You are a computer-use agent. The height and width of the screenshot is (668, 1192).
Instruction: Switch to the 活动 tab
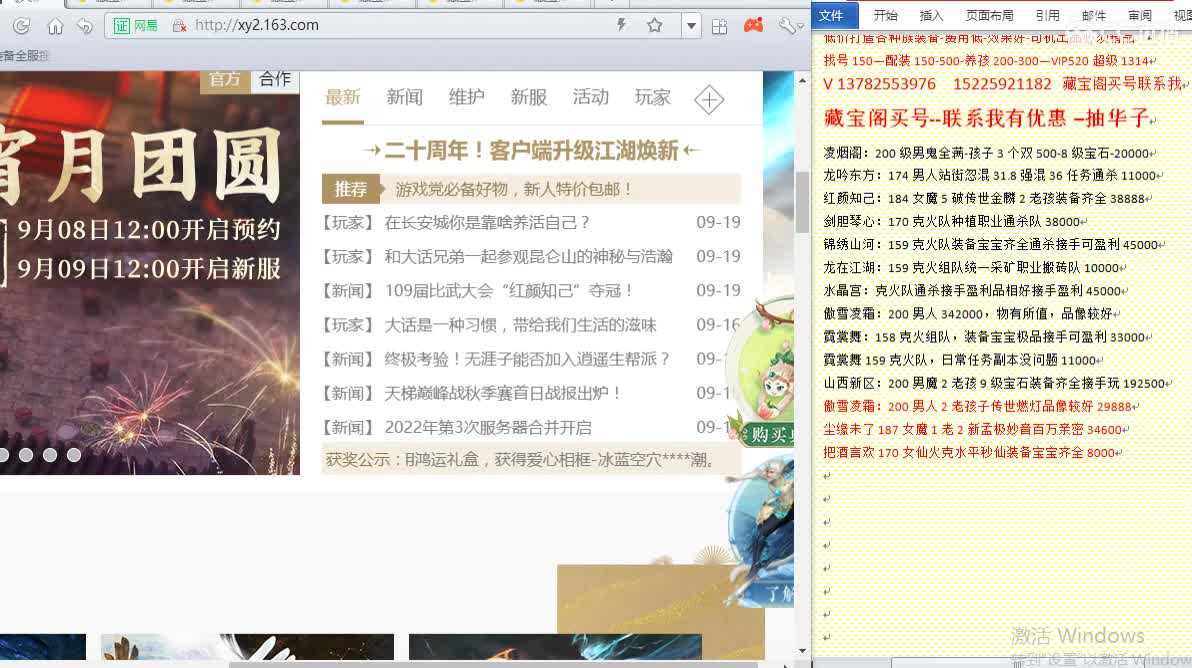click(591, 97)
